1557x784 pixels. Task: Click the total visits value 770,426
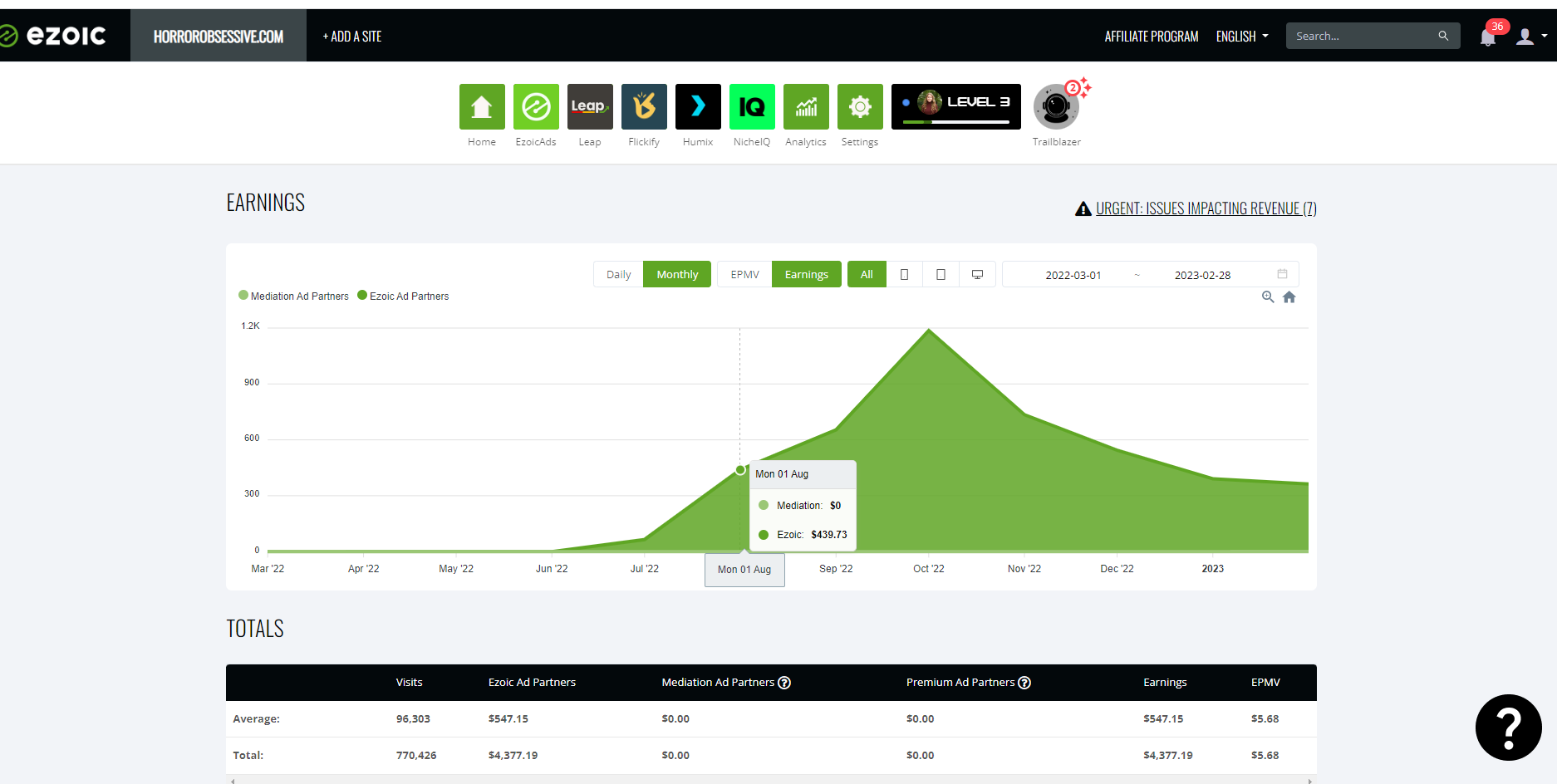(x=416, y=756)
